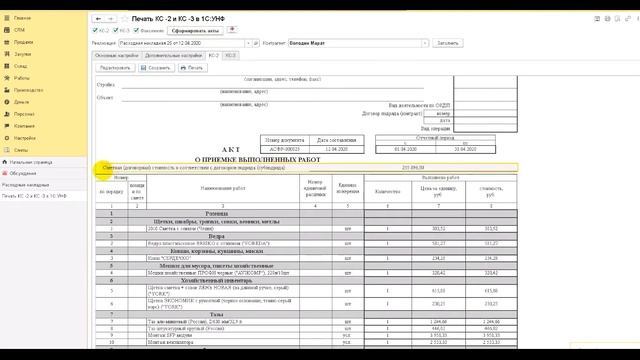Click the forward arrow navigation button
The width and height of the screenshot is (640, 360).
(110, 19)
